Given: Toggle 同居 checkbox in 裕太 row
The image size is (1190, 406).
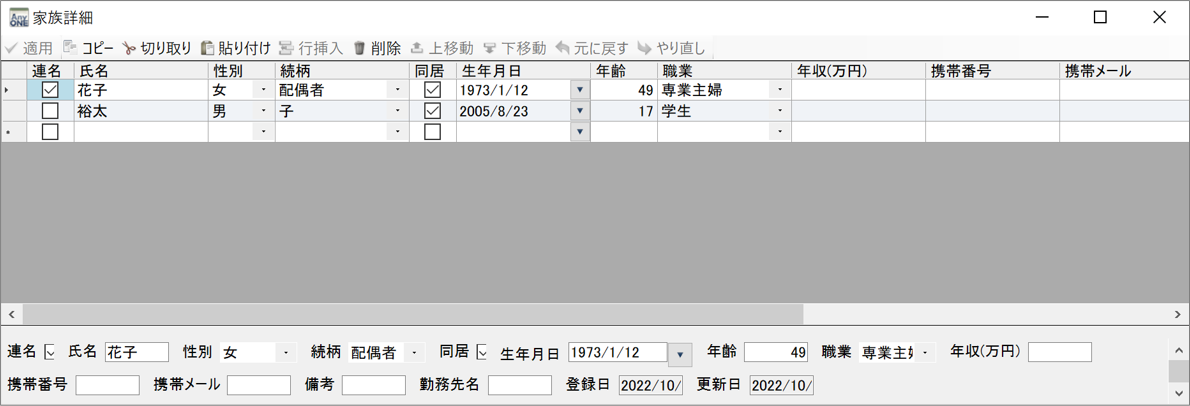Looking at the screenshot, I should tap(433, 111).
